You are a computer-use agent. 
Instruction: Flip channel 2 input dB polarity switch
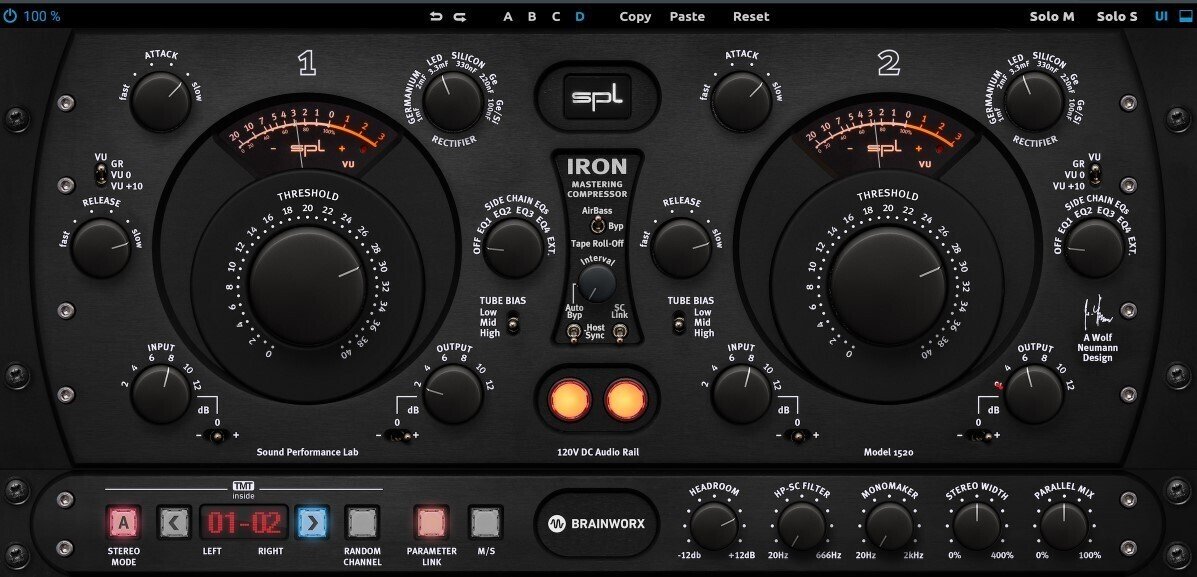point(798,436)
